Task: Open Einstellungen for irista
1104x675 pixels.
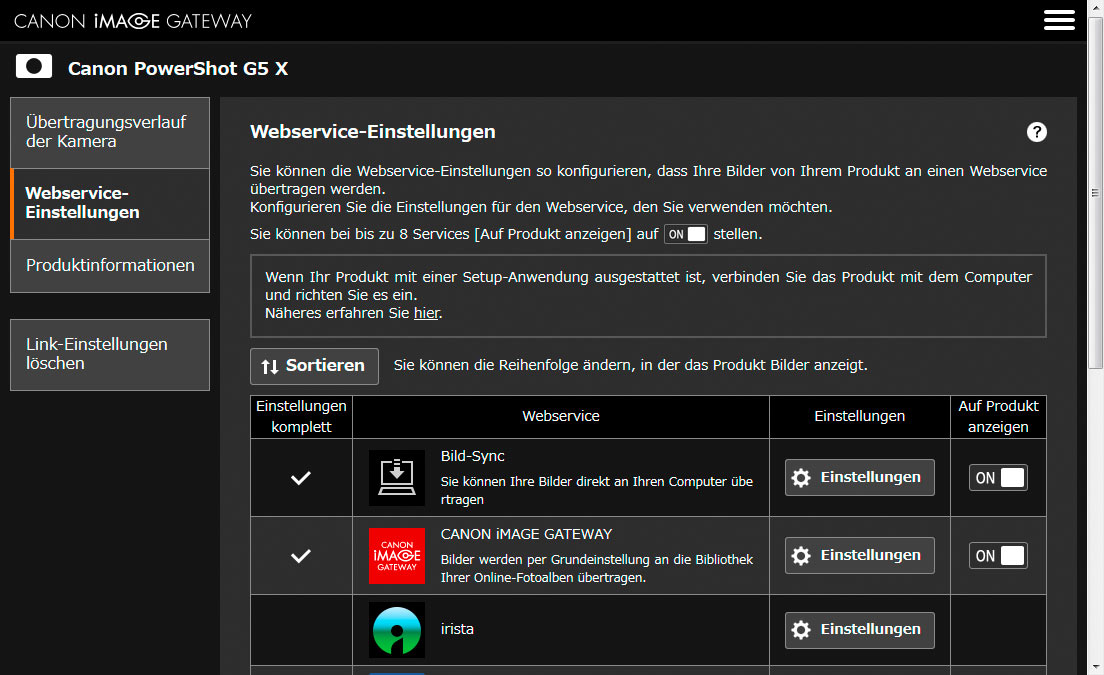Action: 859,630
